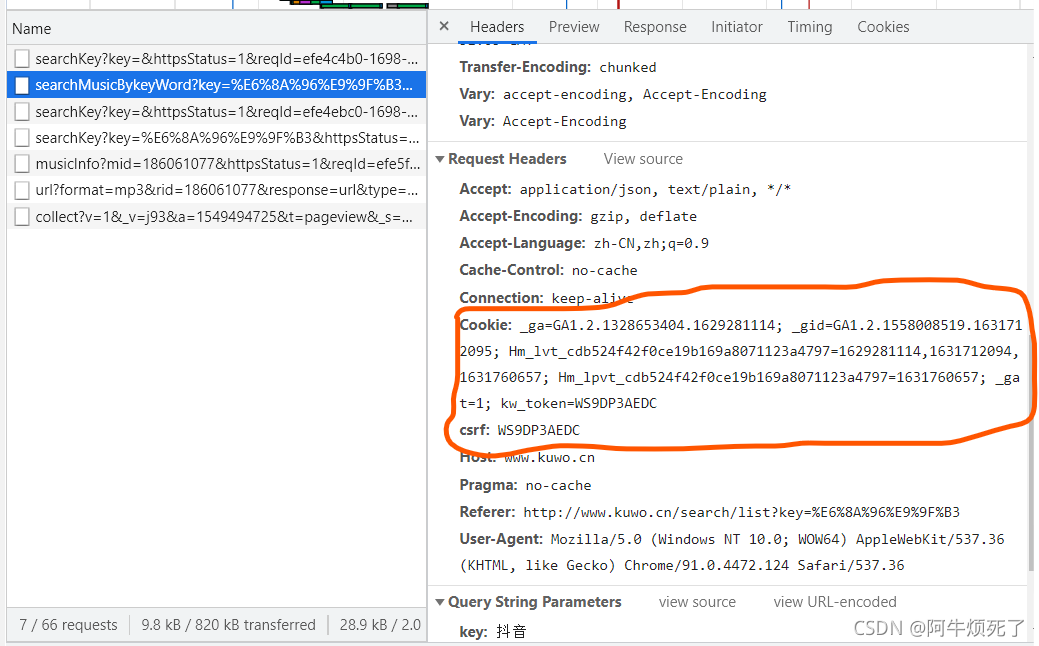Image resolution: width=1039 pixels, height=646 pixels.
Task: Switch to the Initiator tab
Action: pyautogui.click(x=737, y=27)
